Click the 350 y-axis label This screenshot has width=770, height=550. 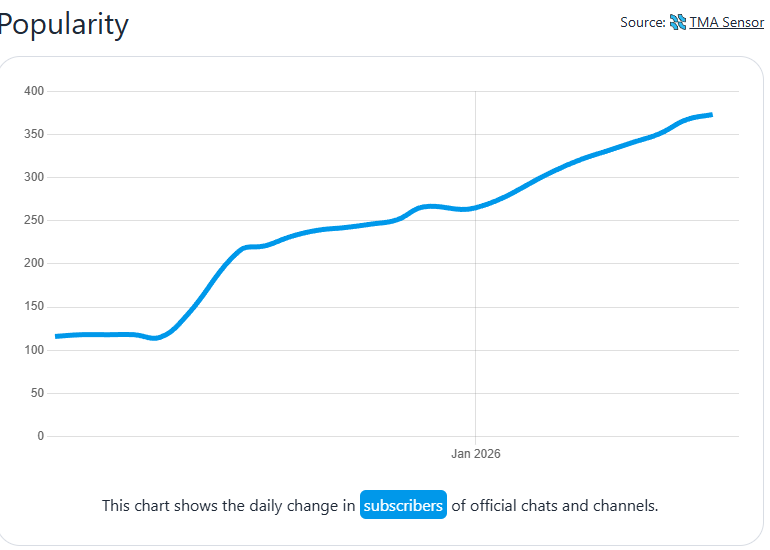(34, 134)
